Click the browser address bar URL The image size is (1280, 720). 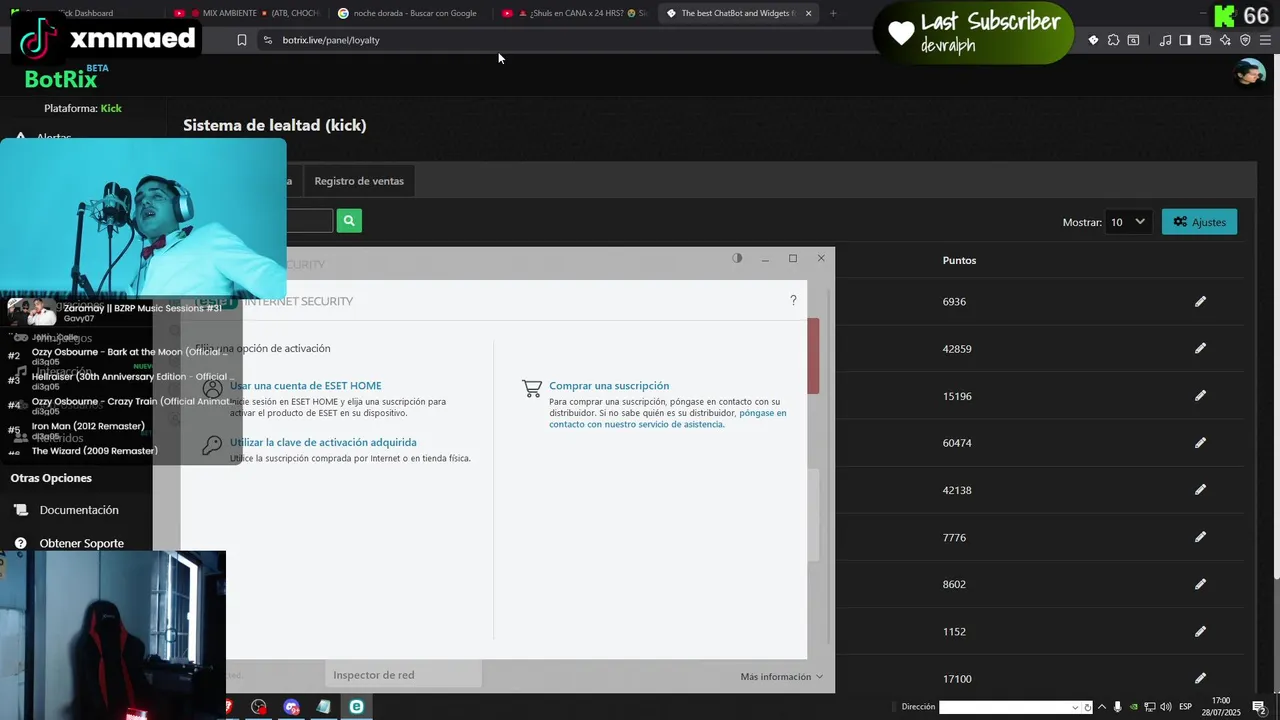coord(331,40)
